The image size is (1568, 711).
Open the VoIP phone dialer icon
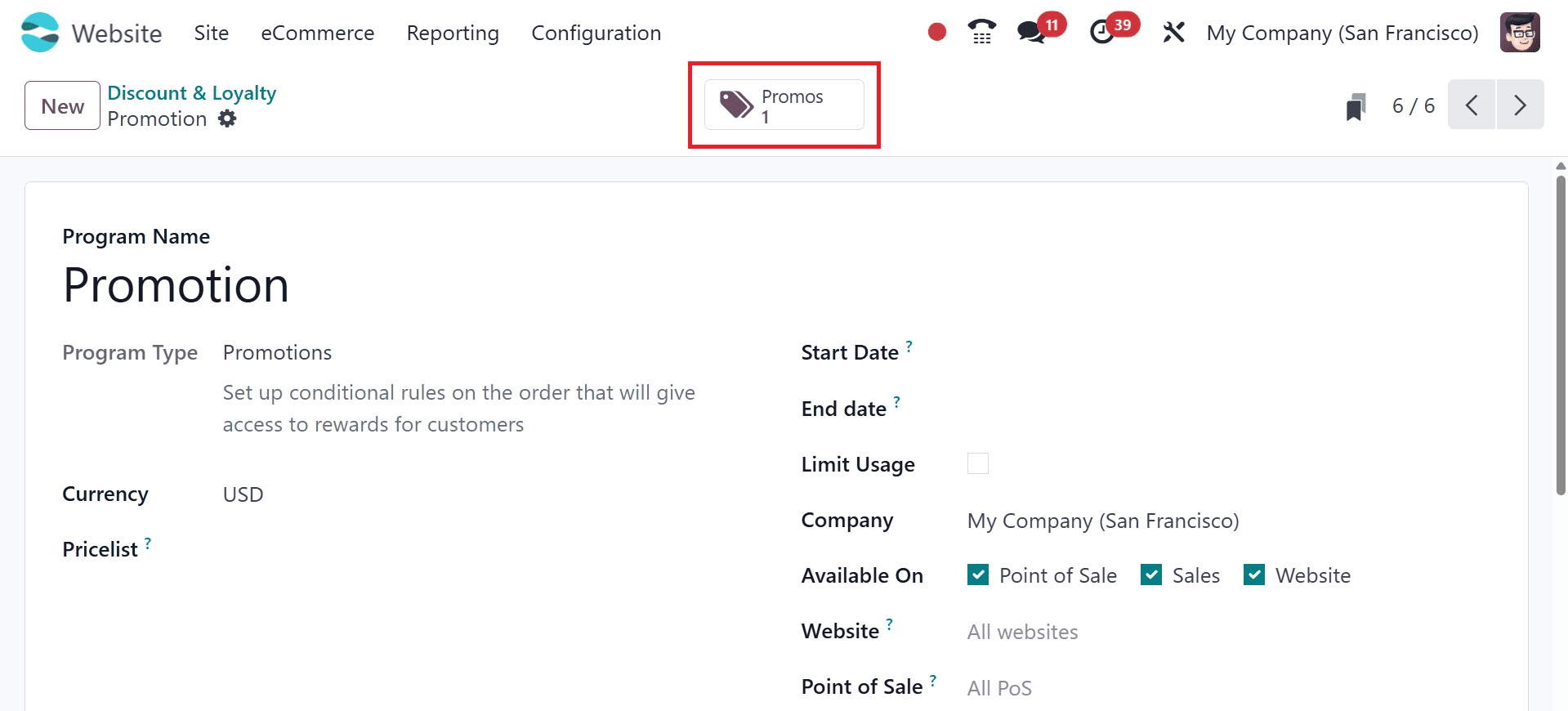tap(981, 32)
